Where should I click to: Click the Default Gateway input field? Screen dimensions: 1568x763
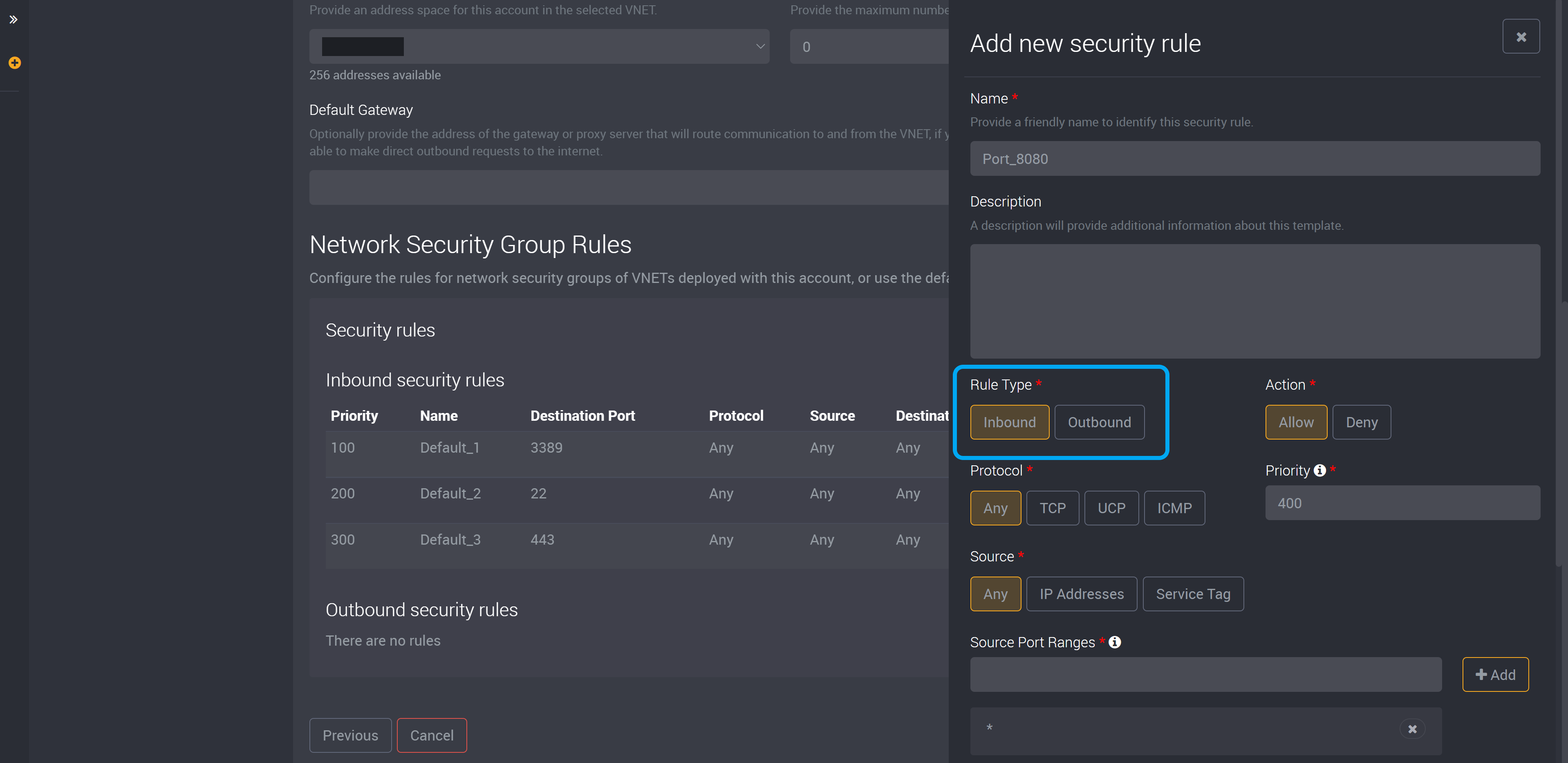pyautogui.click(x=629, y=188)
